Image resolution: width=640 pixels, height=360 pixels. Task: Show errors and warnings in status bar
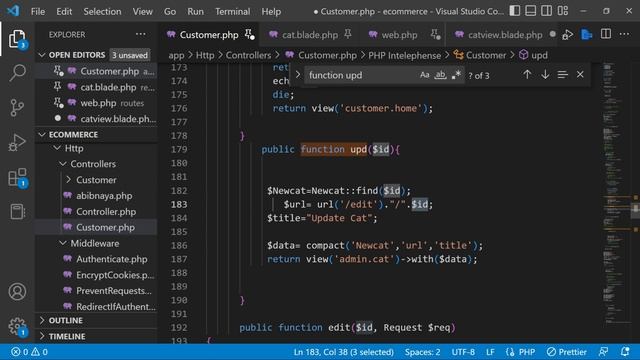click(x=29, y=352)
